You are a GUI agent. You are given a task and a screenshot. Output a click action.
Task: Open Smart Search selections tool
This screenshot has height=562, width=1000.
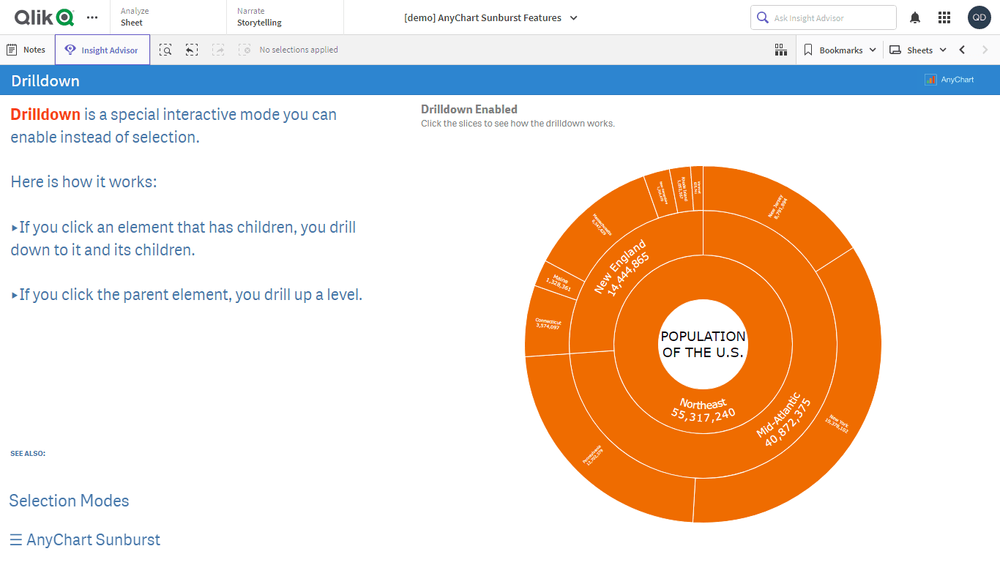(x=166, y=50)
